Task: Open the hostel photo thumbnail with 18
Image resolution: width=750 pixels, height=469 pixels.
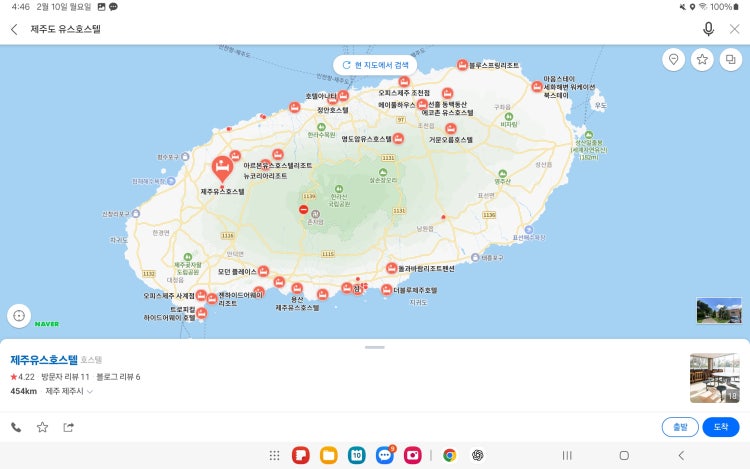Action: (x=715, y=378)
